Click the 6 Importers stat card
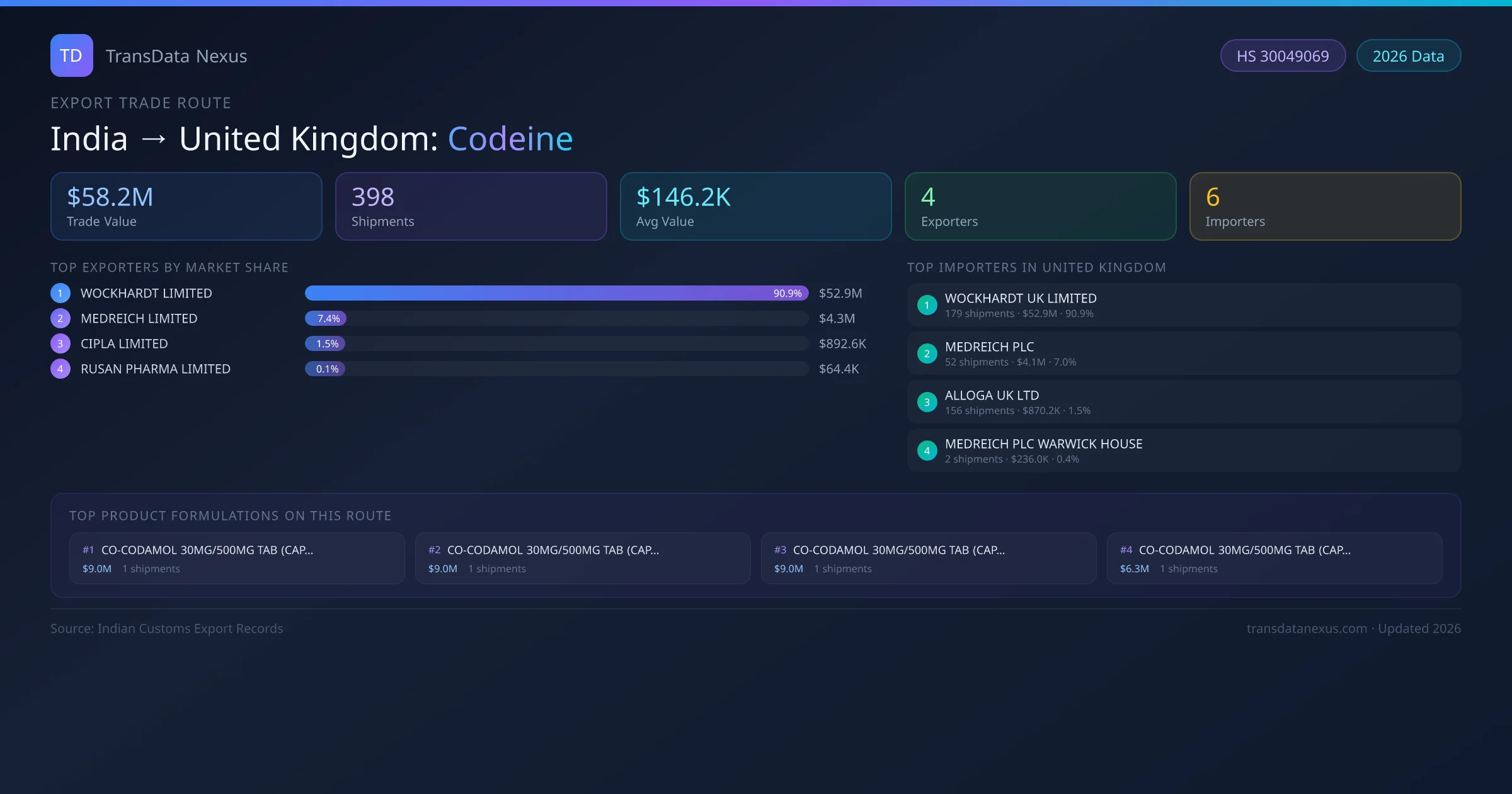 point(1325,207)
